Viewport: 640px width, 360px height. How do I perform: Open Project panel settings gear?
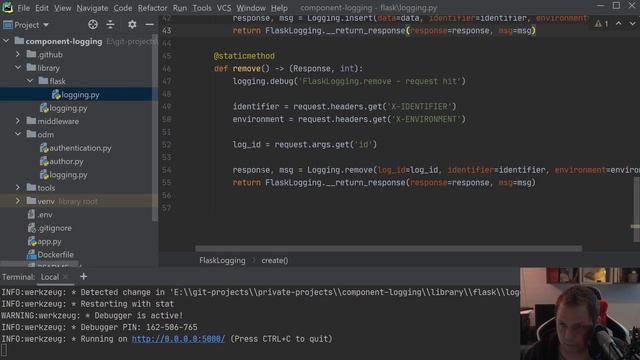pyautogui.click(x=132, y=24)
